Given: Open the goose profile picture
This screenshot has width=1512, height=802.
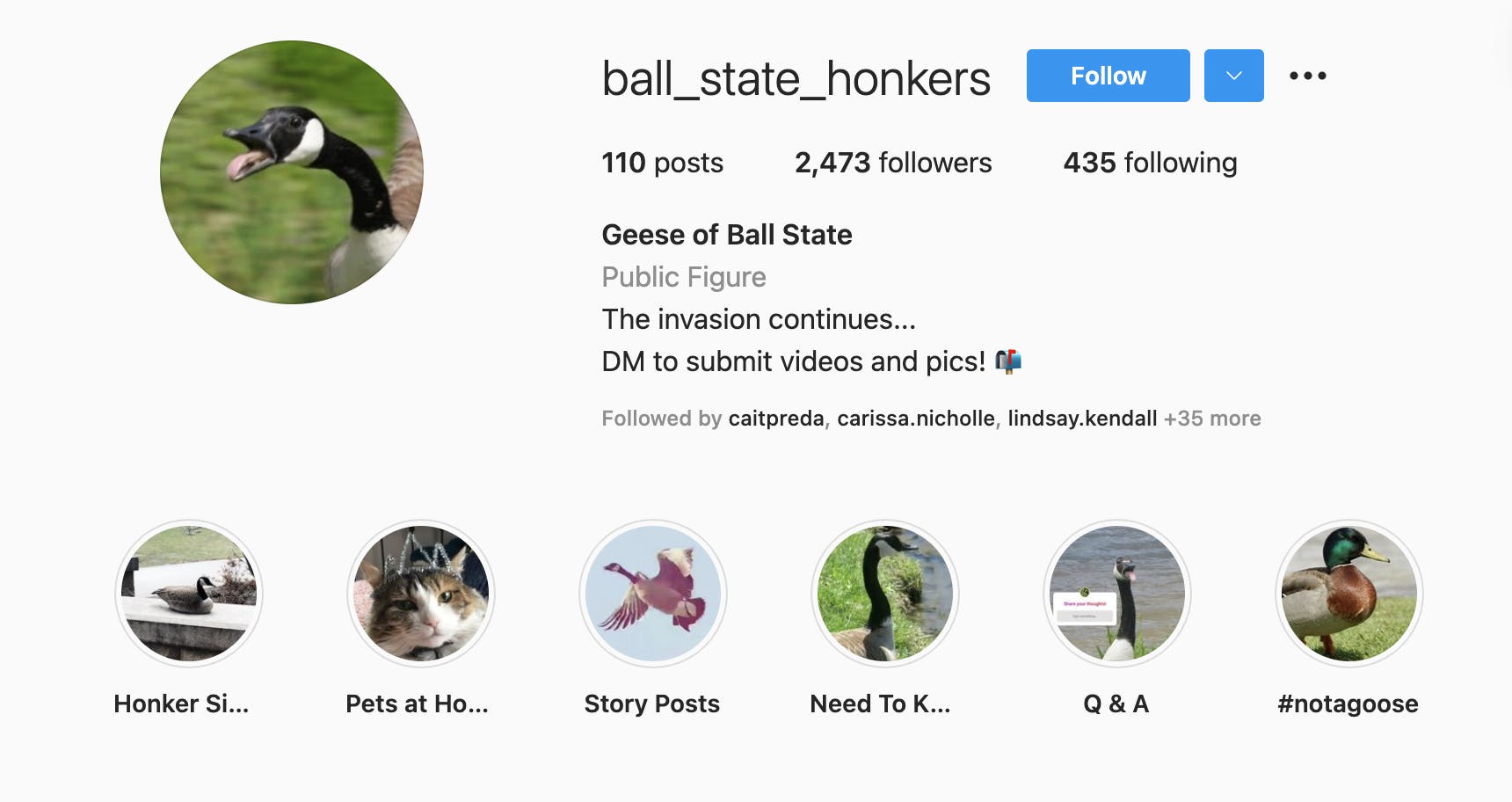Looking at the screenshot, I should point(292,172).
